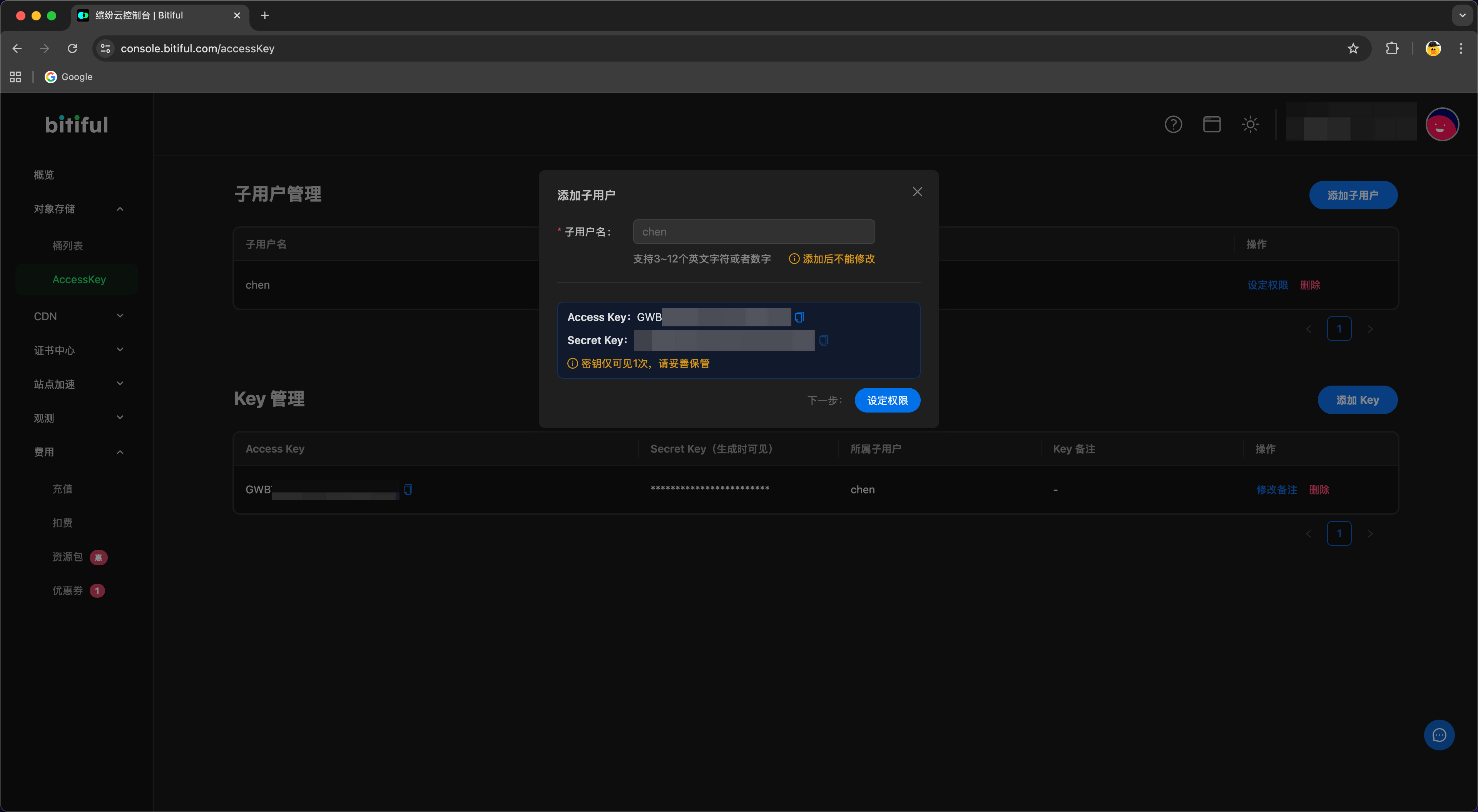Open Chrome three-dot menu
Screen dimensions: 1478x812
[1461, 48]
